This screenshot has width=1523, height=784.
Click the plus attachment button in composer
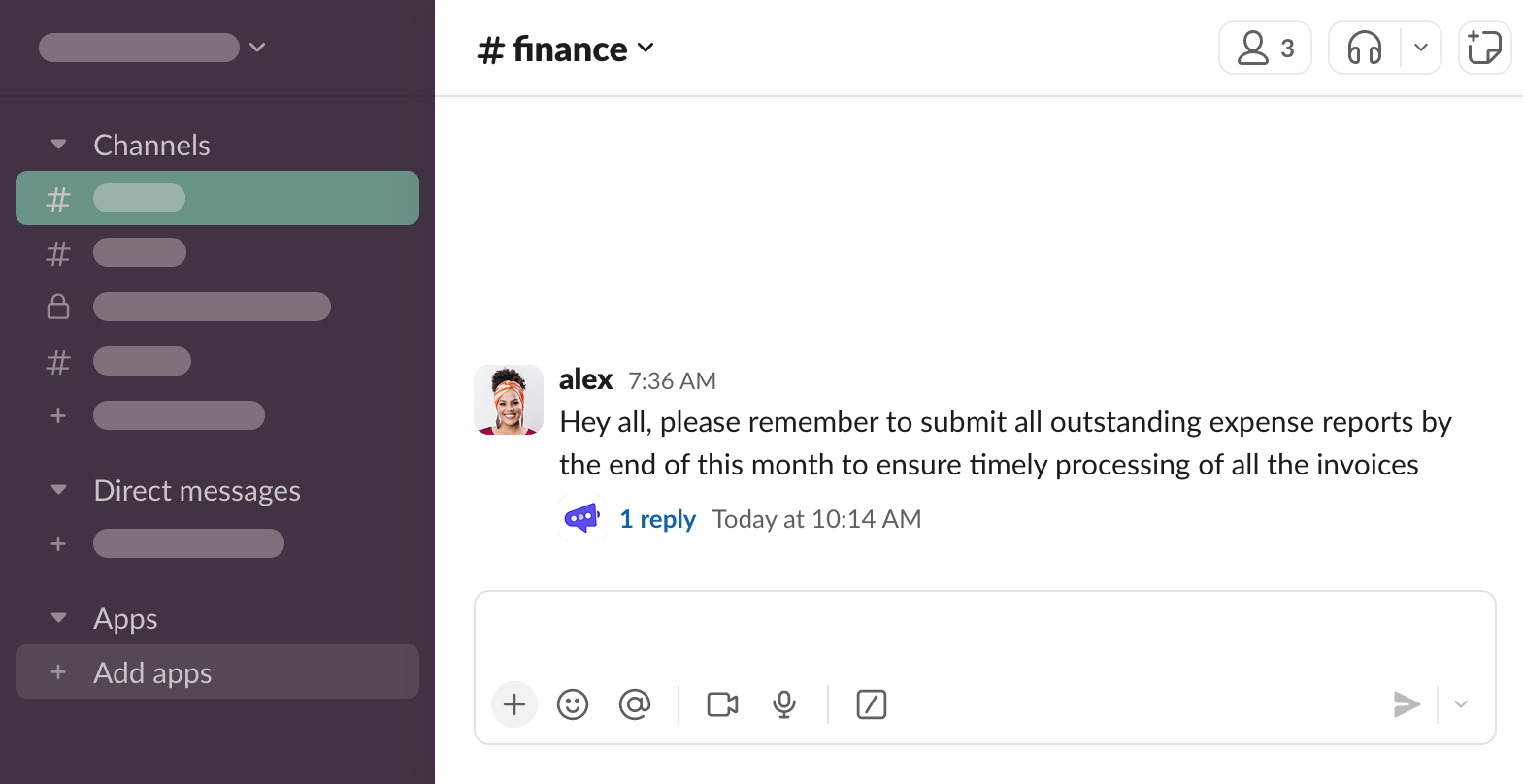514,704
